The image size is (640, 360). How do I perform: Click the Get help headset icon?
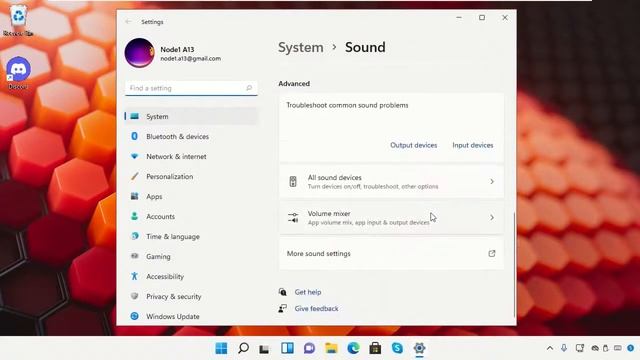pyautogui.click(x=282, y=292)
